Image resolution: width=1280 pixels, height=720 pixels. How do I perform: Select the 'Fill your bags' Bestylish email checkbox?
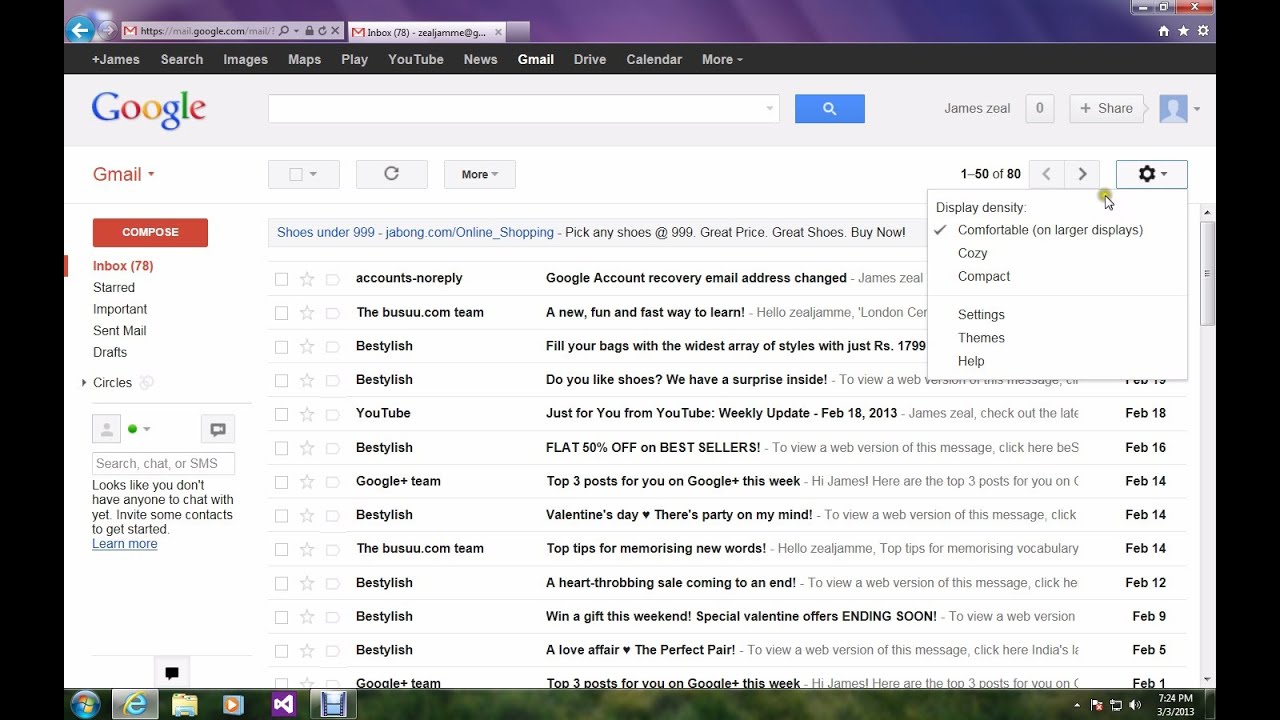click(x=281, y=347)
